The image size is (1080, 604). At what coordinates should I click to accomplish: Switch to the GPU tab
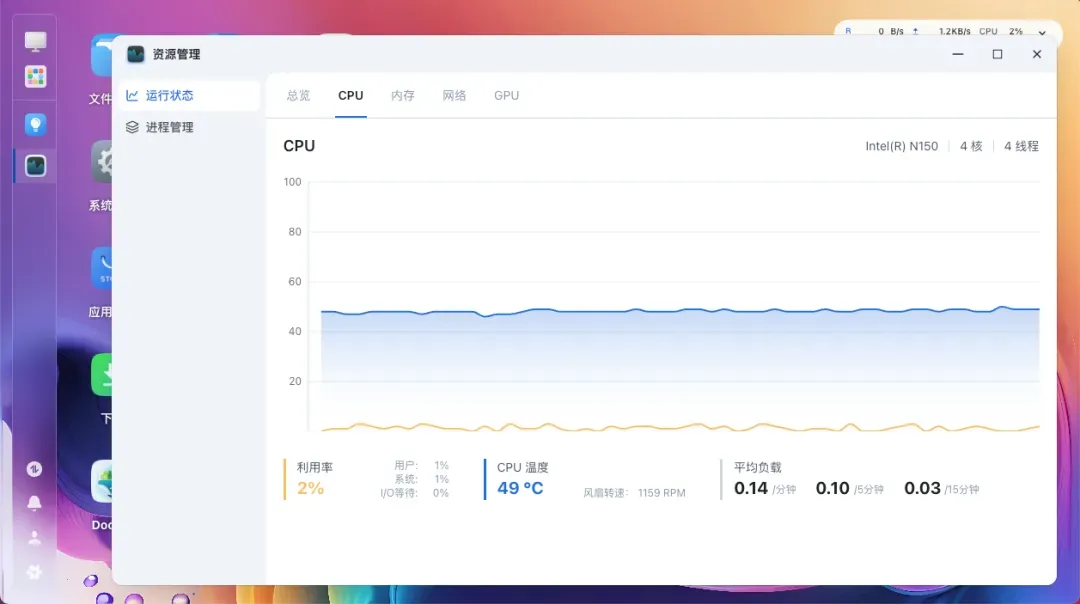coord(506,96)
